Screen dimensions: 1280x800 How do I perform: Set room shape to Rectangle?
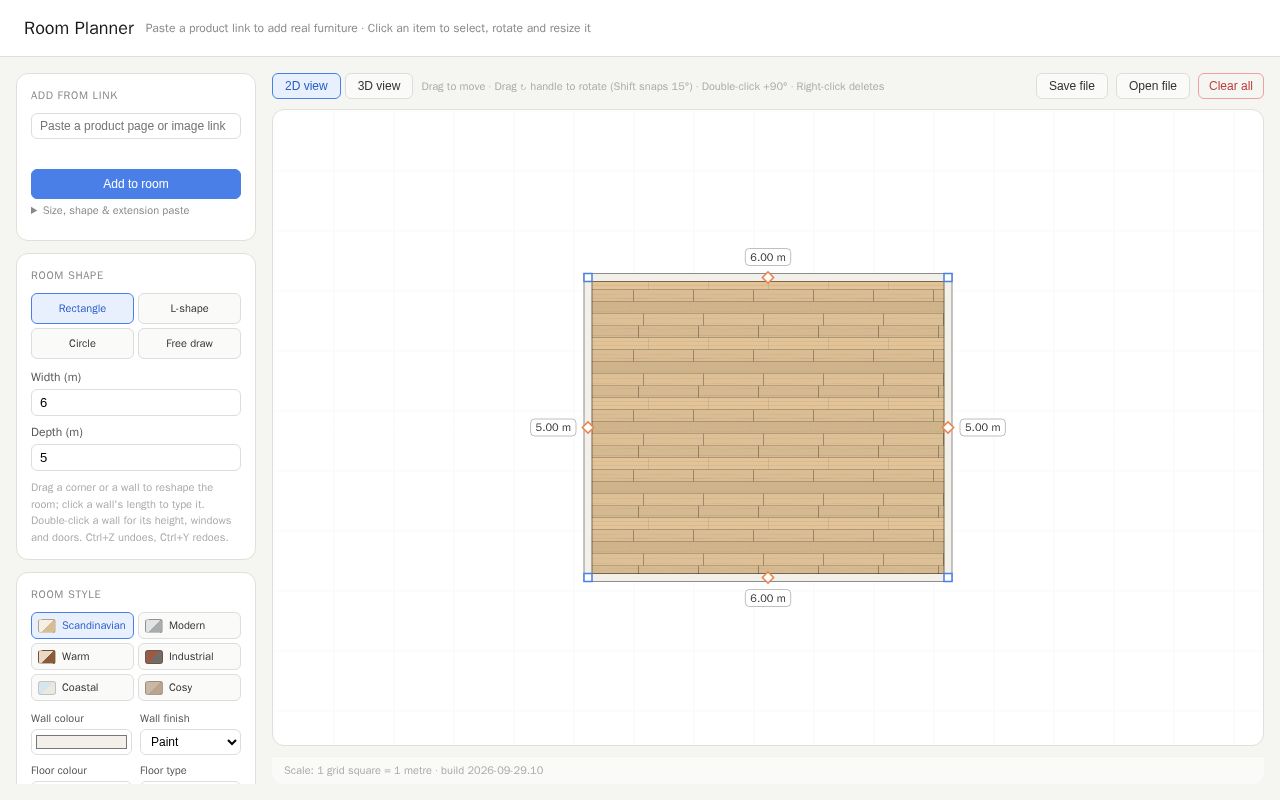point(82,309)
